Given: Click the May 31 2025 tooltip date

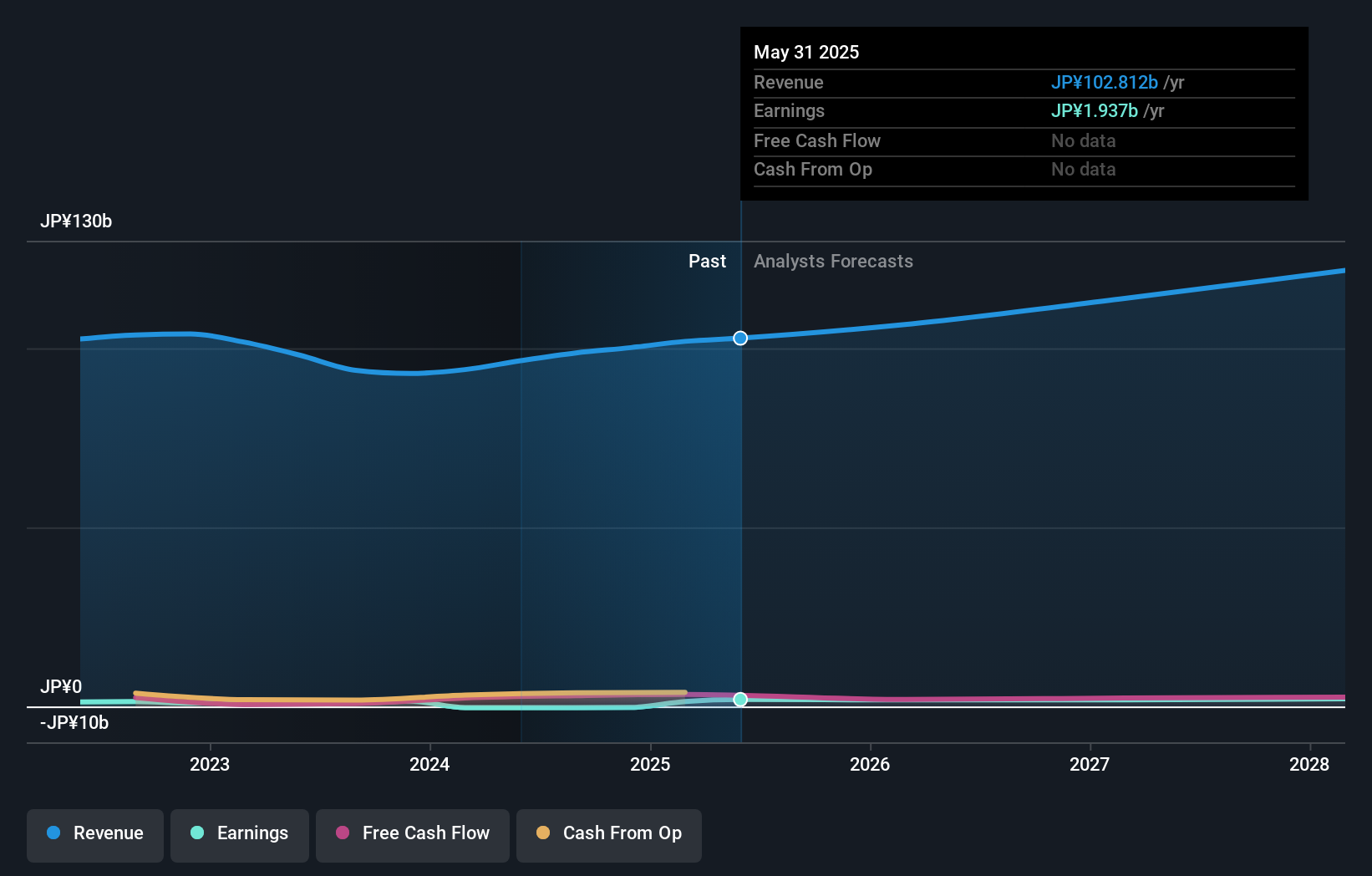Looking at the screenshot, I should [x=806, y=53].
